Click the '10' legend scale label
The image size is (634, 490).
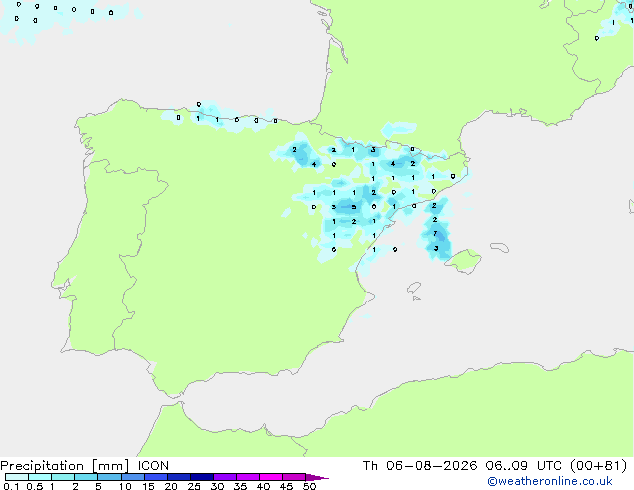[x=125, y=486]
